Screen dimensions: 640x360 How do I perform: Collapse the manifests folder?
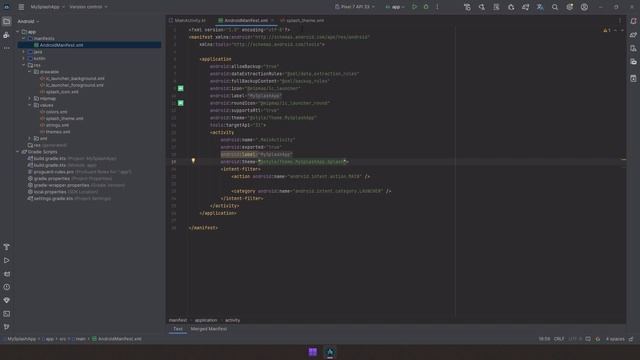point(24,38)
